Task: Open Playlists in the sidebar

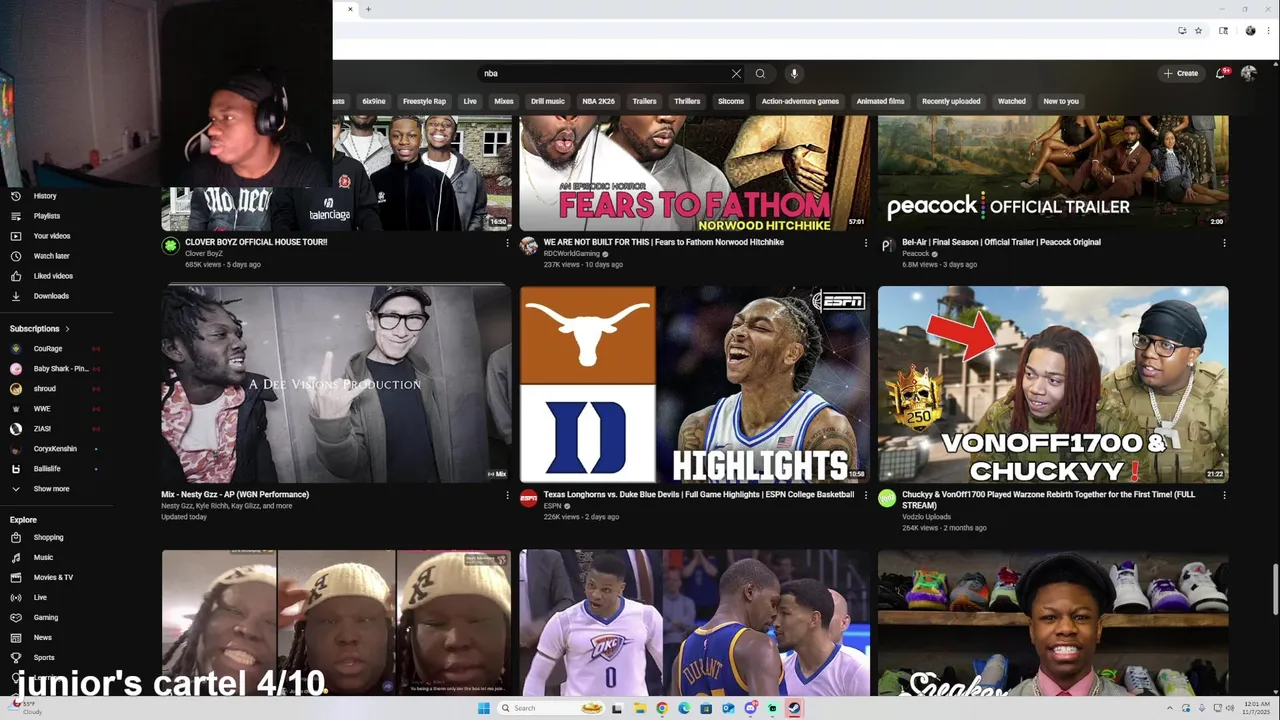Action: click(x=46, y=216)
